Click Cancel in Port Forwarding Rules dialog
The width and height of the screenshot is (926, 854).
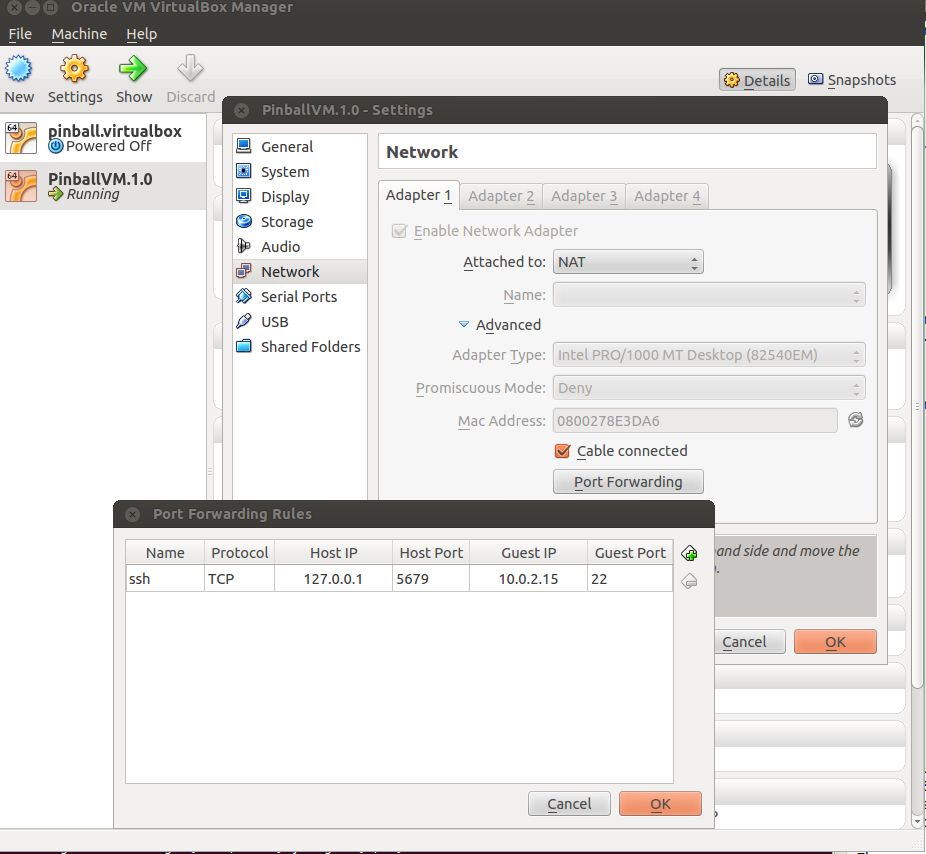click(569, 804)
